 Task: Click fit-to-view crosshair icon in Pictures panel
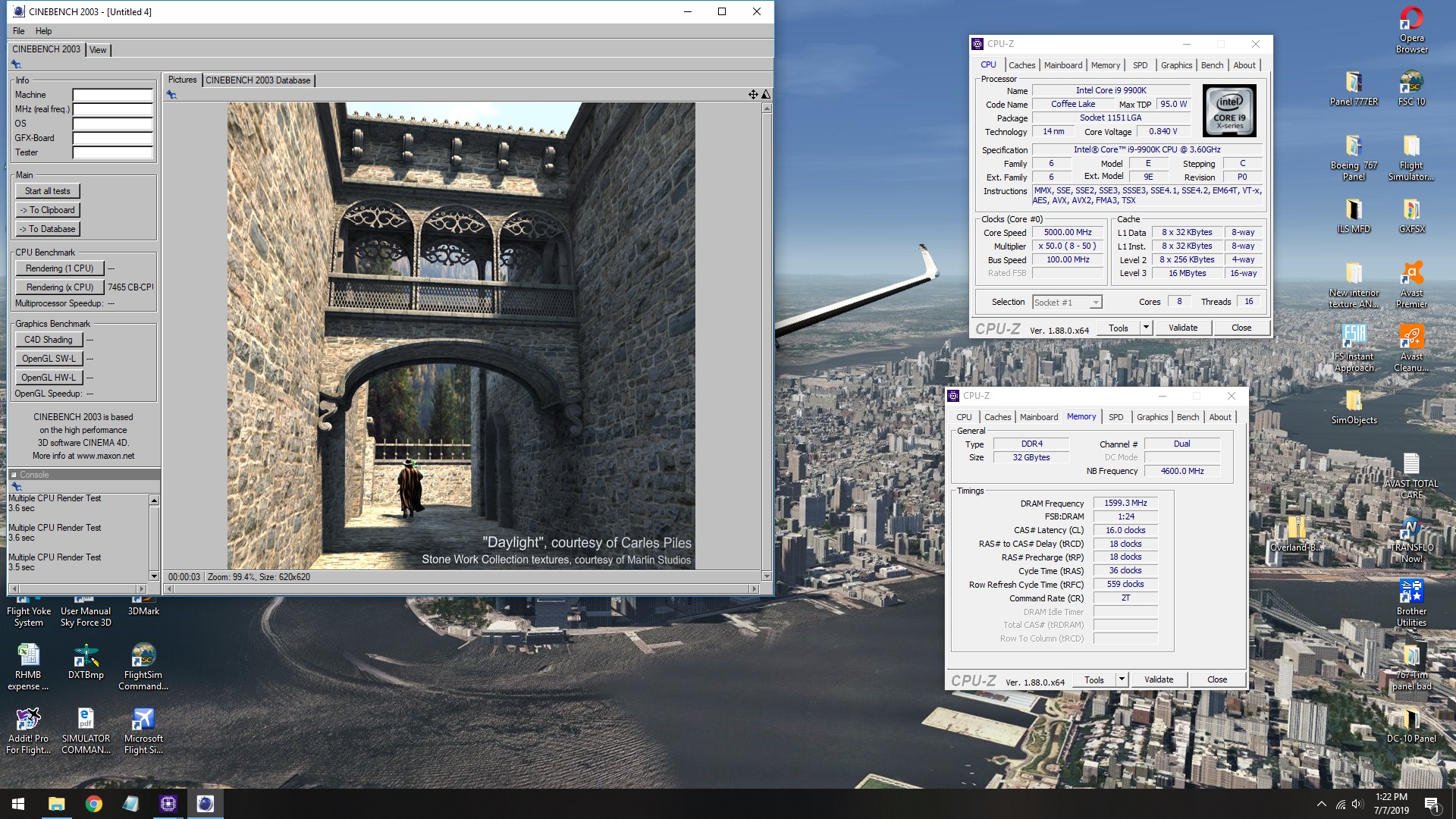(x=753, y=95)
